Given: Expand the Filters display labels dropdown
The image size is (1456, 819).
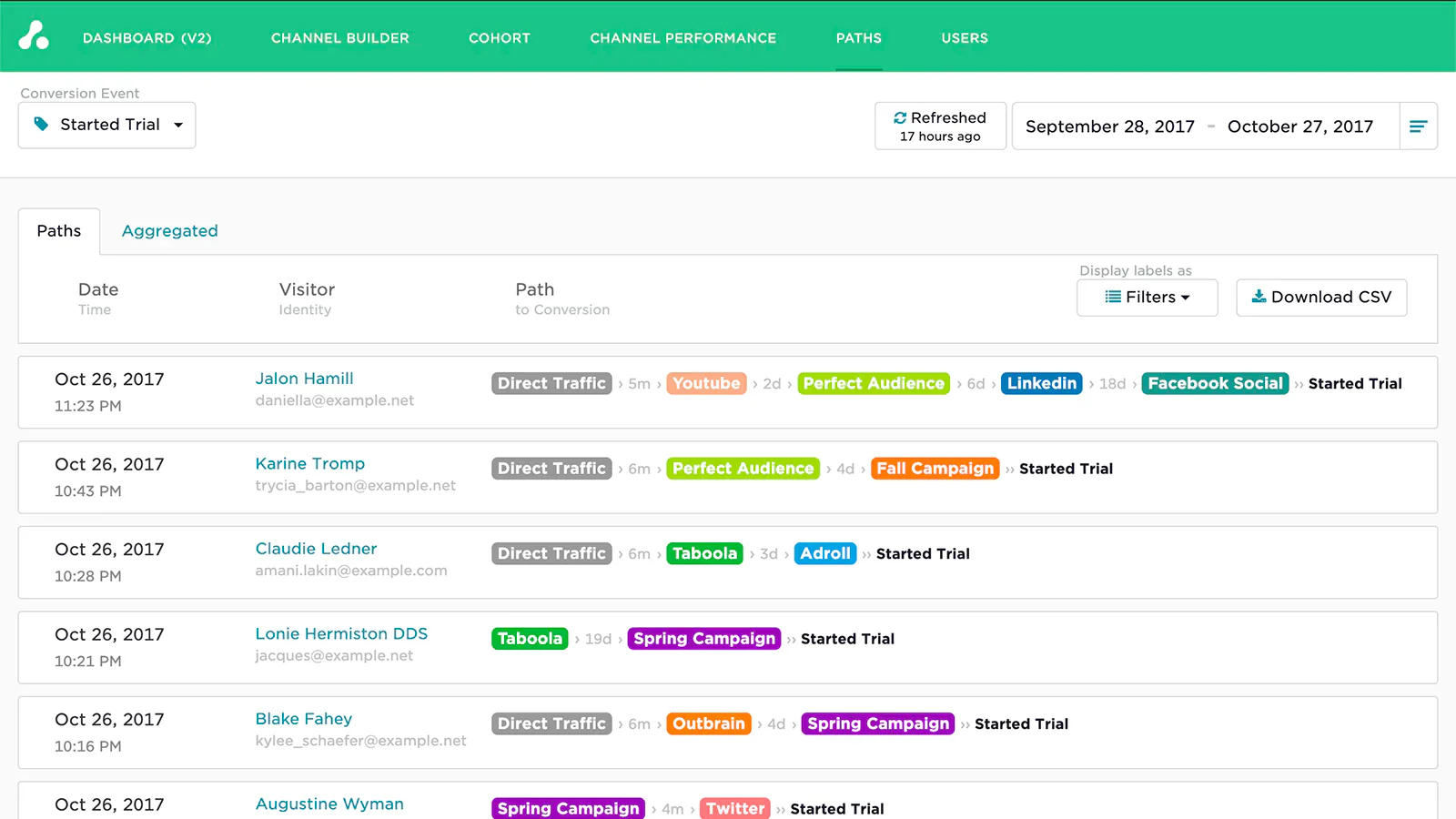Looking at the screenshot, I should pyautogui.click(x=1147, y=298).
